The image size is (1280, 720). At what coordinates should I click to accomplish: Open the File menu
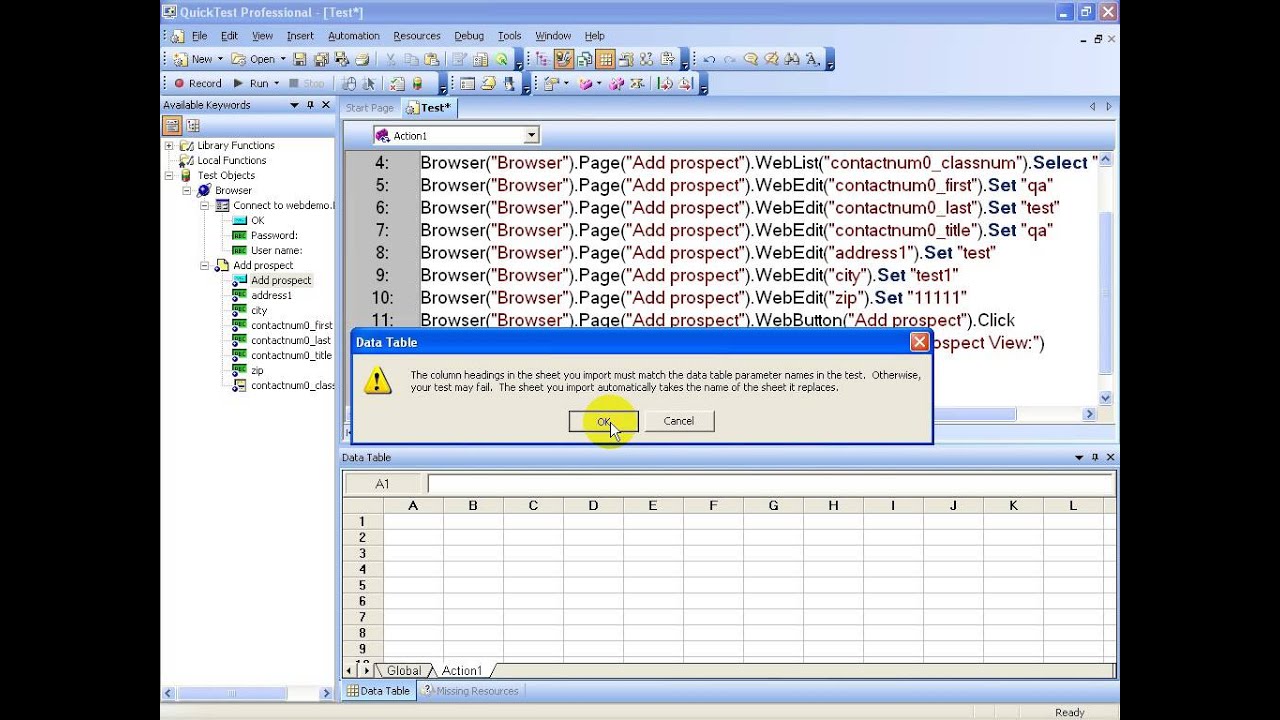click(x=200, y=36)
